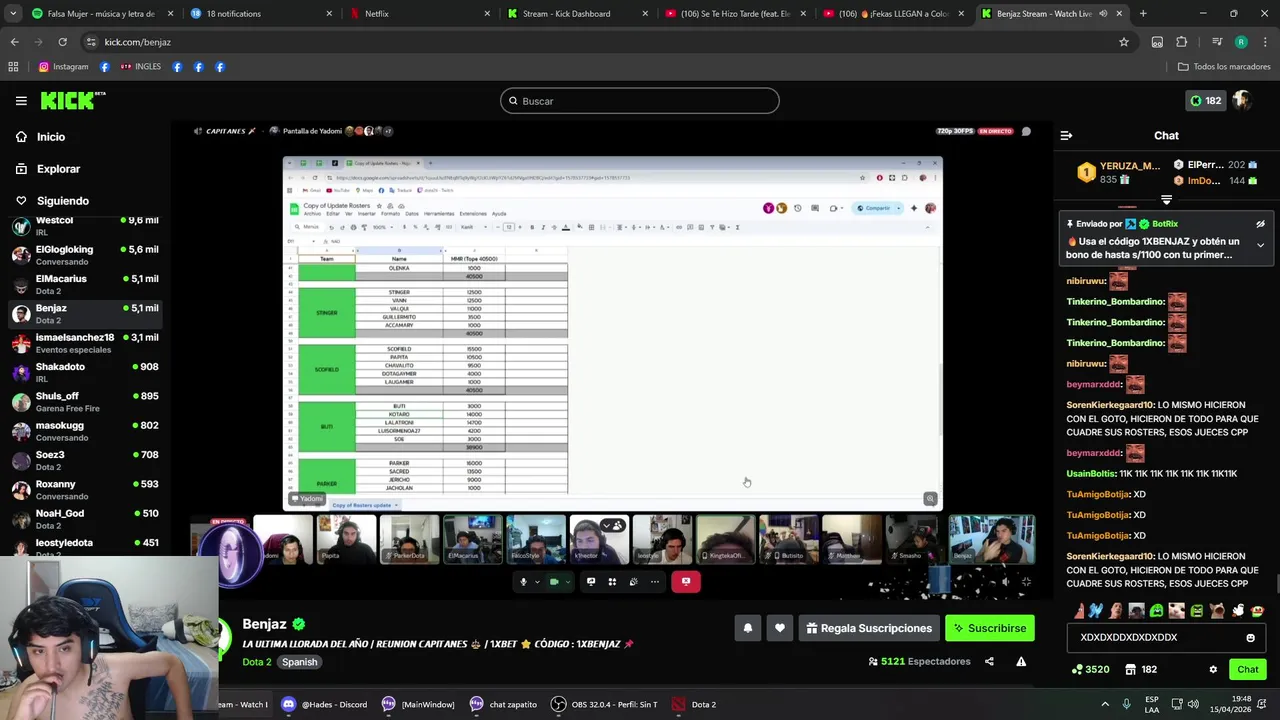
Task: Toggle the notification bell for Benjaz
Action: pos(747,628)
